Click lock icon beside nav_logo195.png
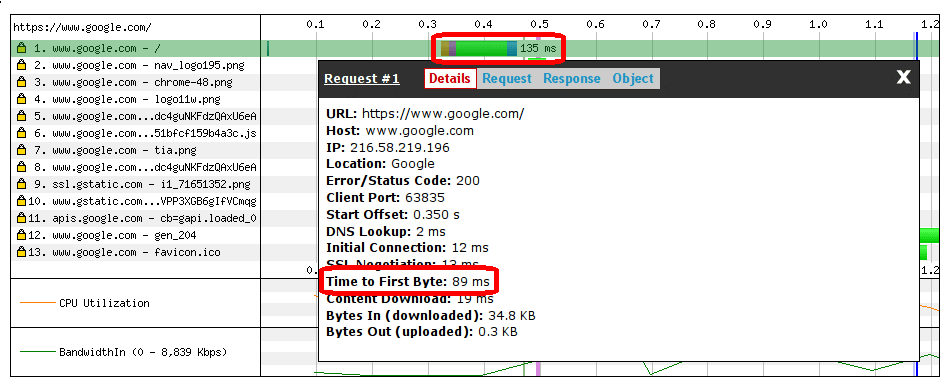951x391 pixels. coord(22,65)
